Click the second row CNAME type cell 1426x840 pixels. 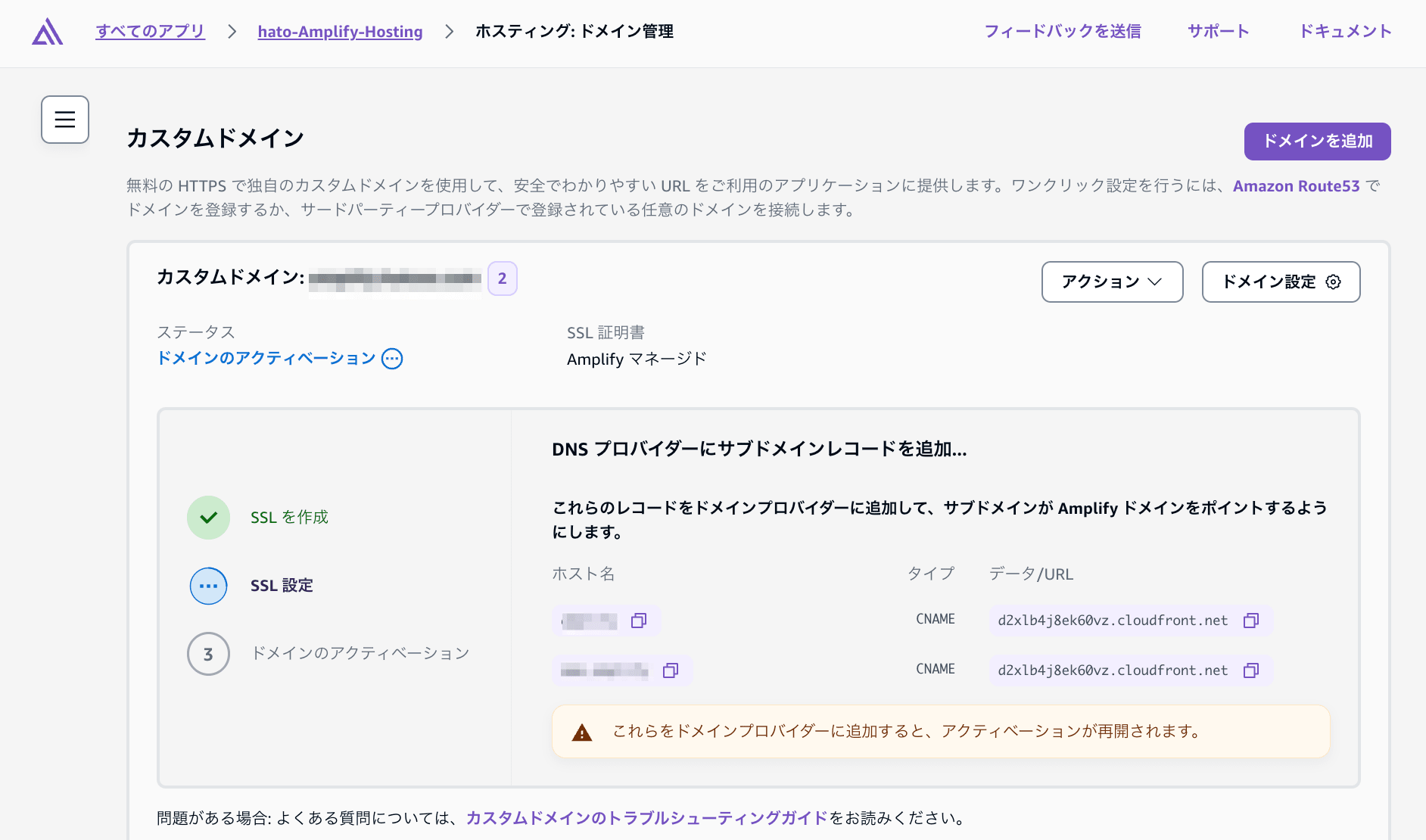(x=936, y=669)
